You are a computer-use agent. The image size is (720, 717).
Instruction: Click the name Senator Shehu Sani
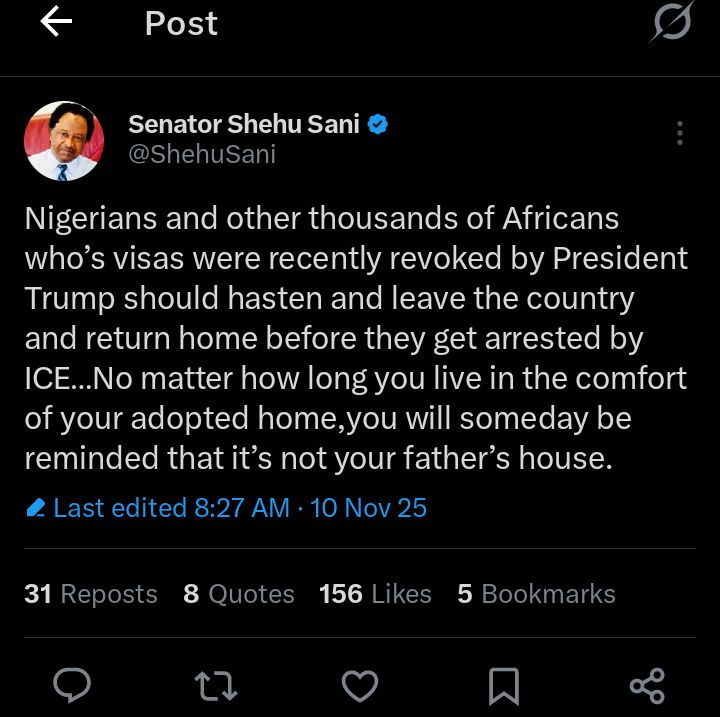pyautogui.click(x=244, y=125)
